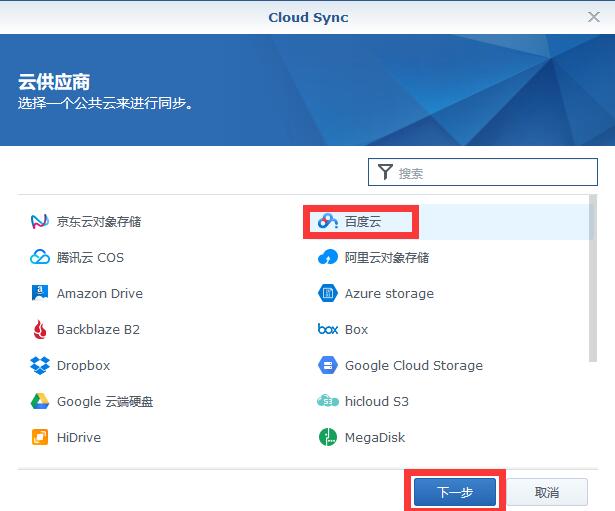Select the Box provider label
Image resolution: width=615 pixels, height=511 pixels.
click(x=356, y=329)
